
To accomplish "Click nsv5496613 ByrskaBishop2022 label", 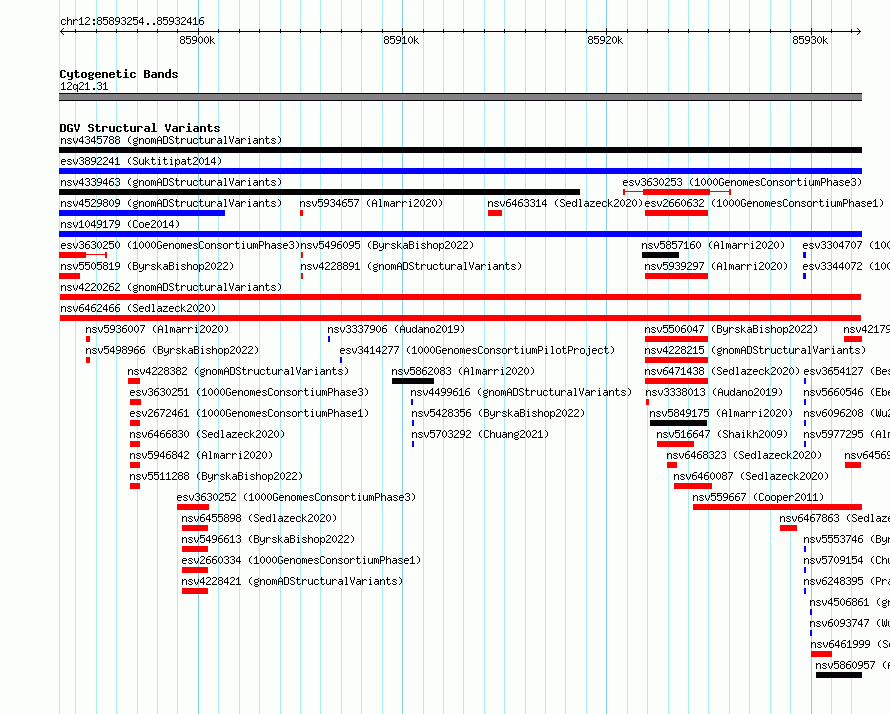I will click(268, 539).
